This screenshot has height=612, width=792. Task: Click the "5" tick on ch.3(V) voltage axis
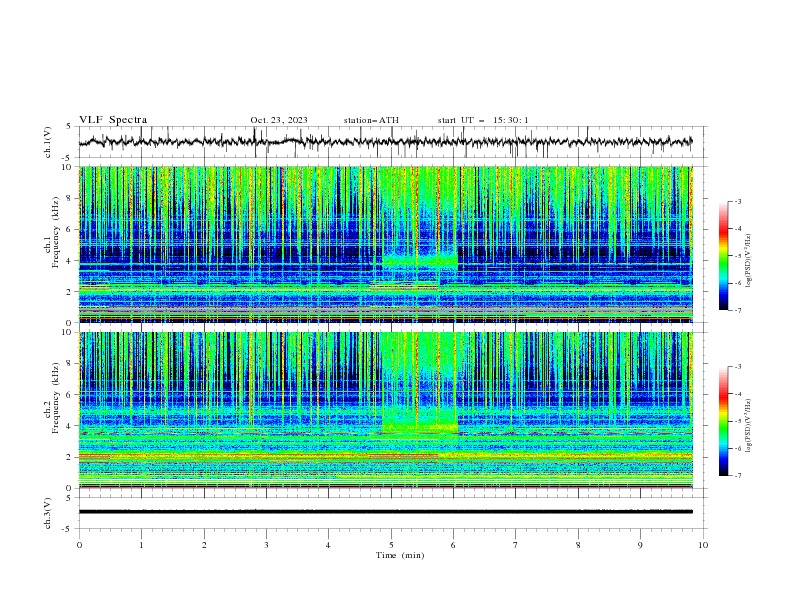tap(69, 498)
